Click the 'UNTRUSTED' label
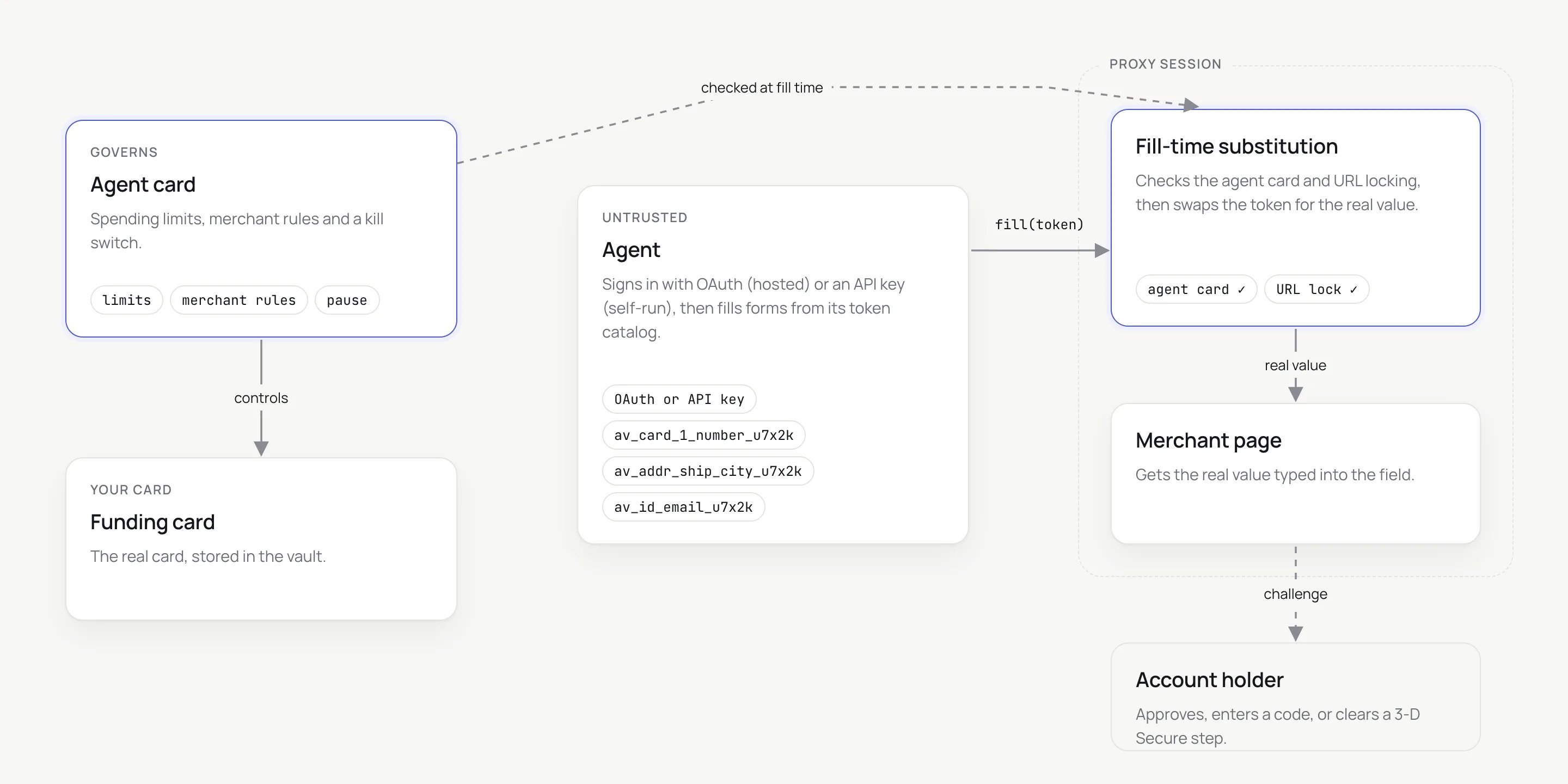The height and width of the screenshot is (784, 1568). pos(645,218)
